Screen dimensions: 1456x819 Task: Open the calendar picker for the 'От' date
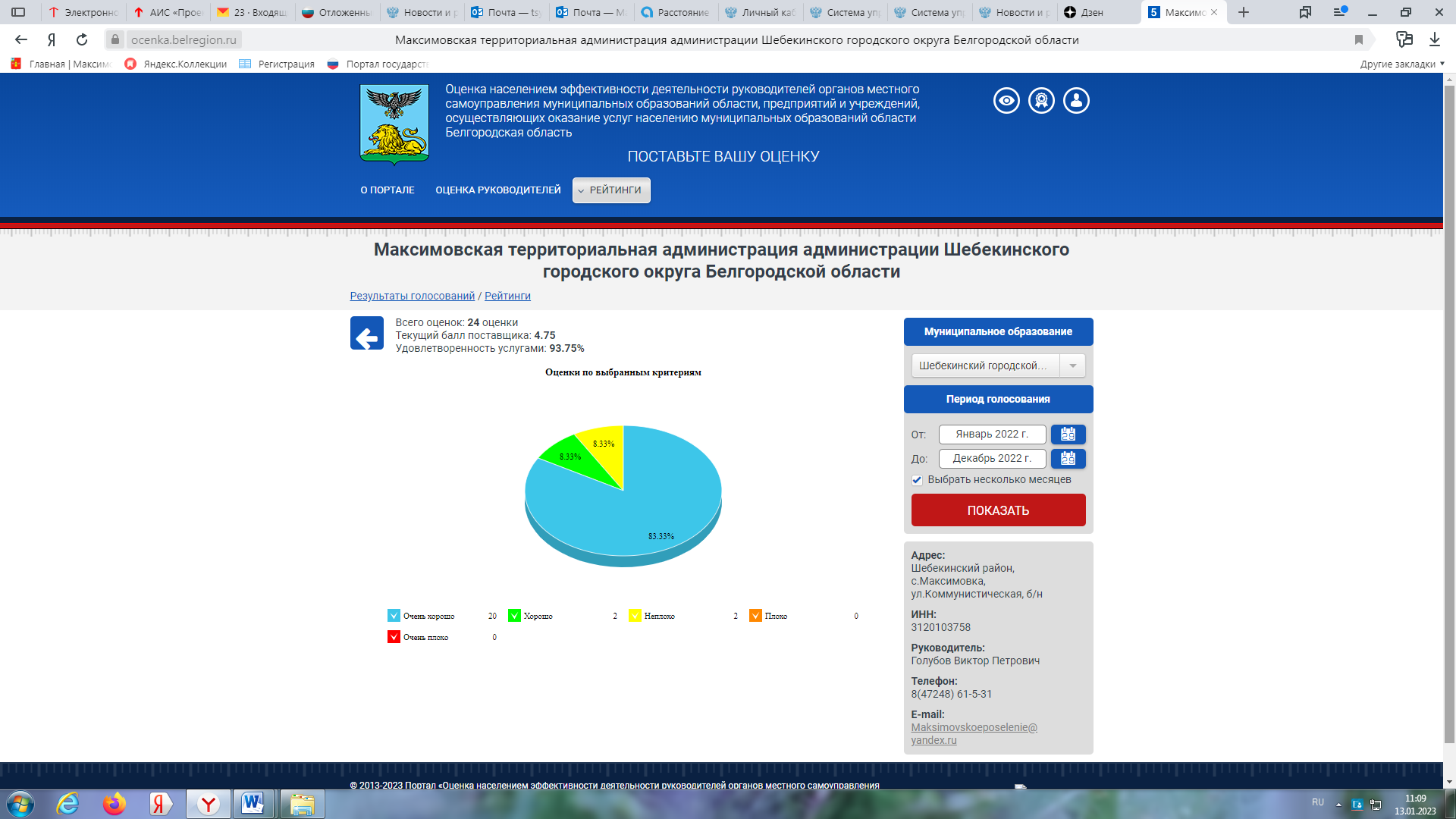pos(1068,435)
